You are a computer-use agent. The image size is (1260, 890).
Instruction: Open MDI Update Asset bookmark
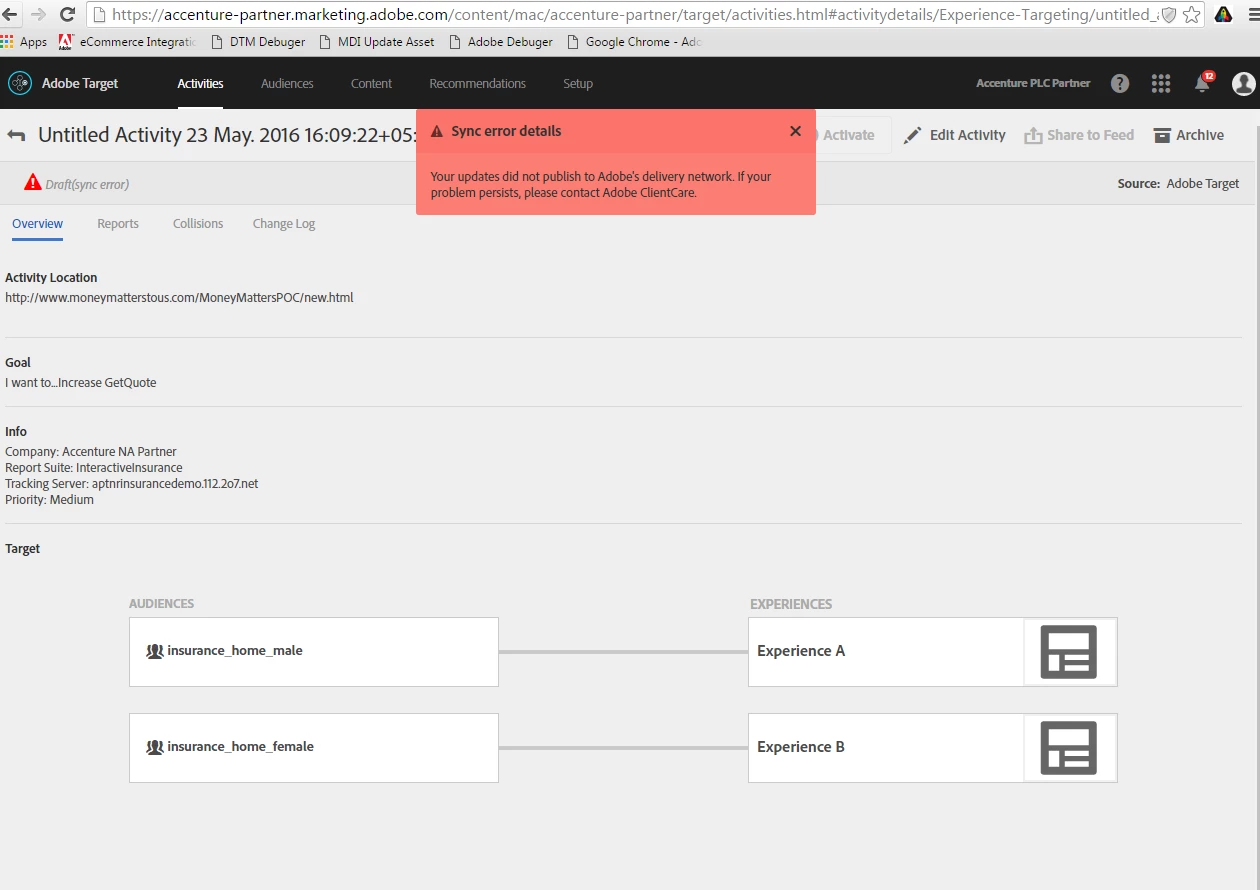pos(377,42)
